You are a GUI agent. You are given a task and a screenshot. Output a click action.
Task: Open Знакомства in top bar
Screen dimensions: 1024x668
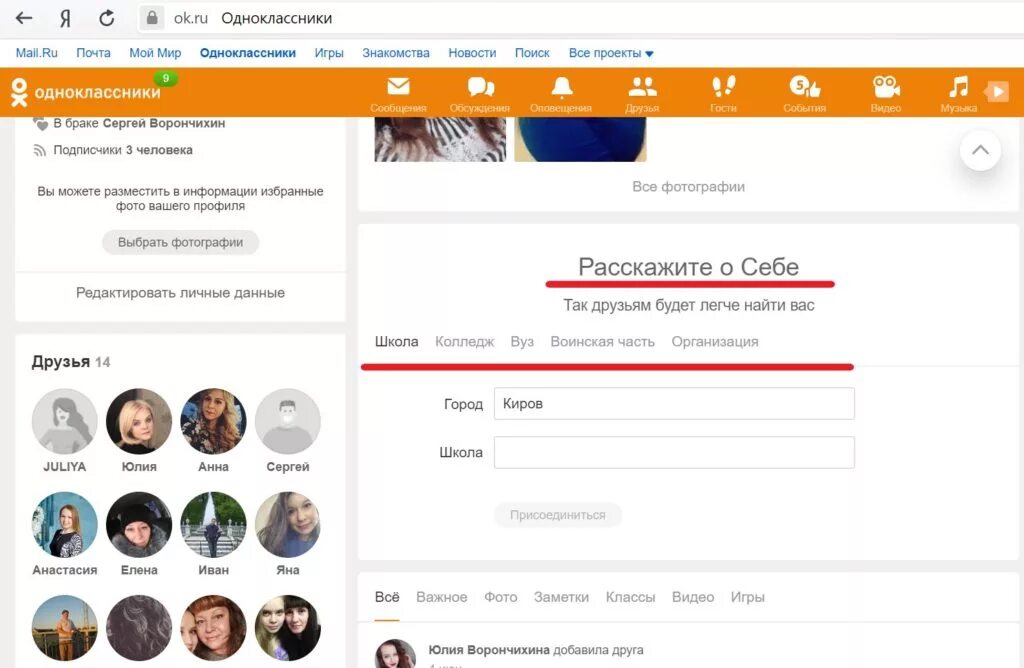[x=396, y=53]
